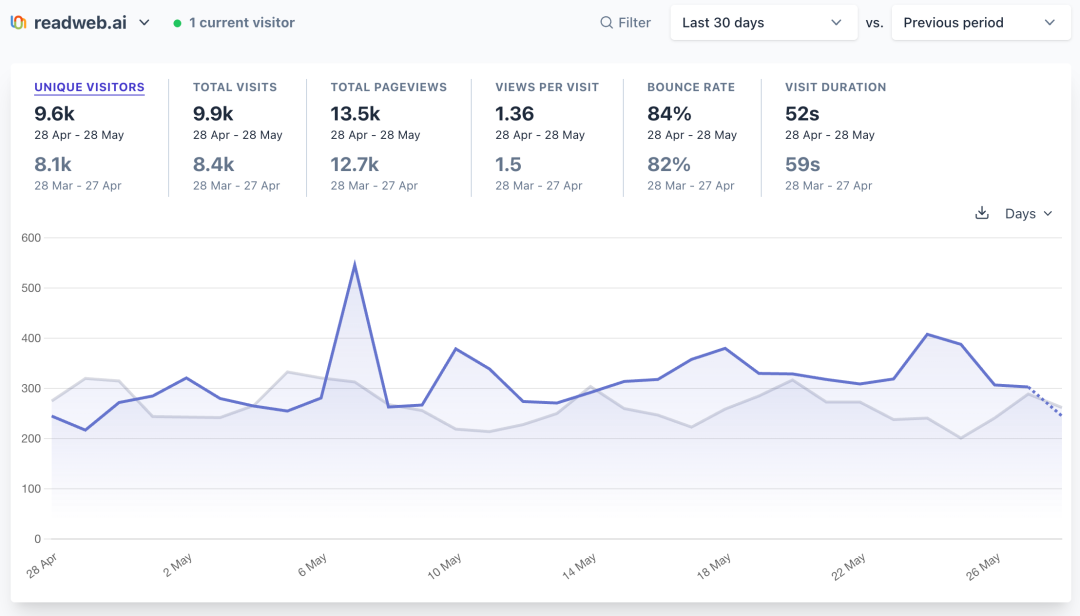Click the chevron in Previous period selector
This screenshot has height=616, width=1080.
tap(1050, 23)
